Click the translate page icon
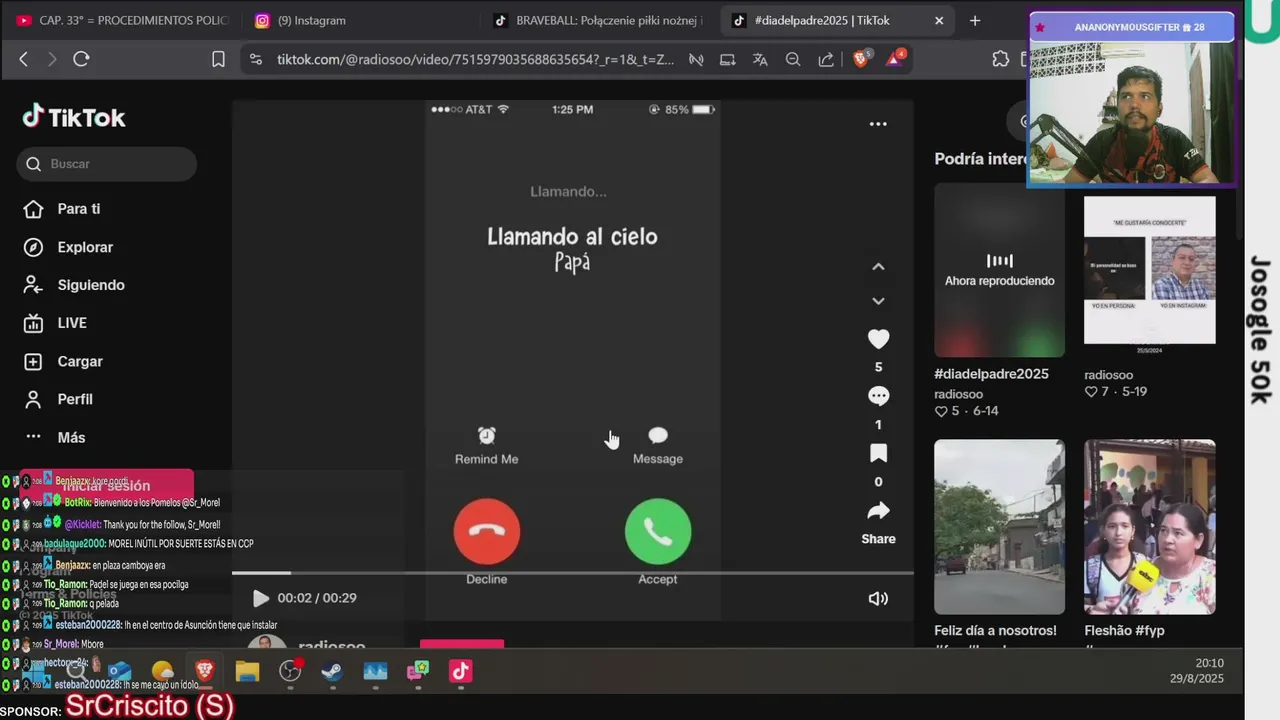 pos(760,59)
